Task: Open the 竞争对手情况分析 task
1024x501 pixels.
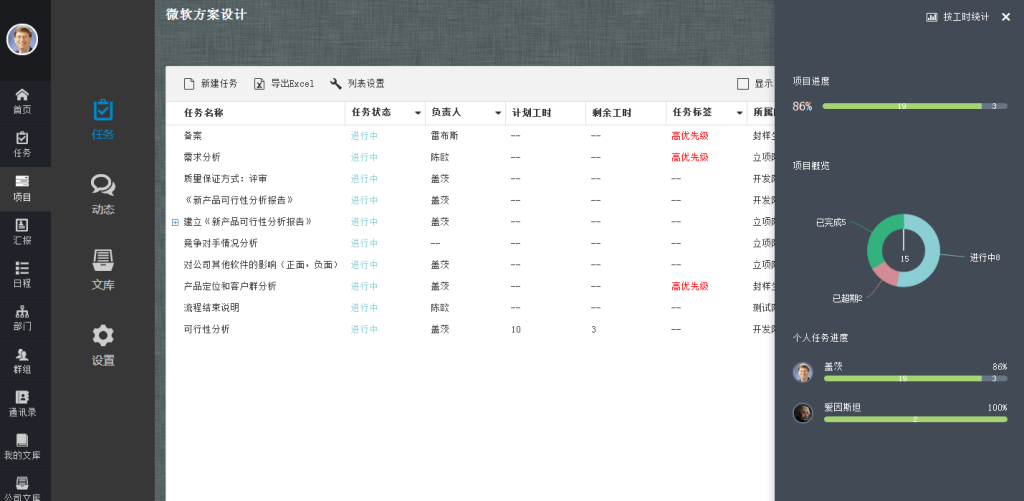Action: pos(221,243)
